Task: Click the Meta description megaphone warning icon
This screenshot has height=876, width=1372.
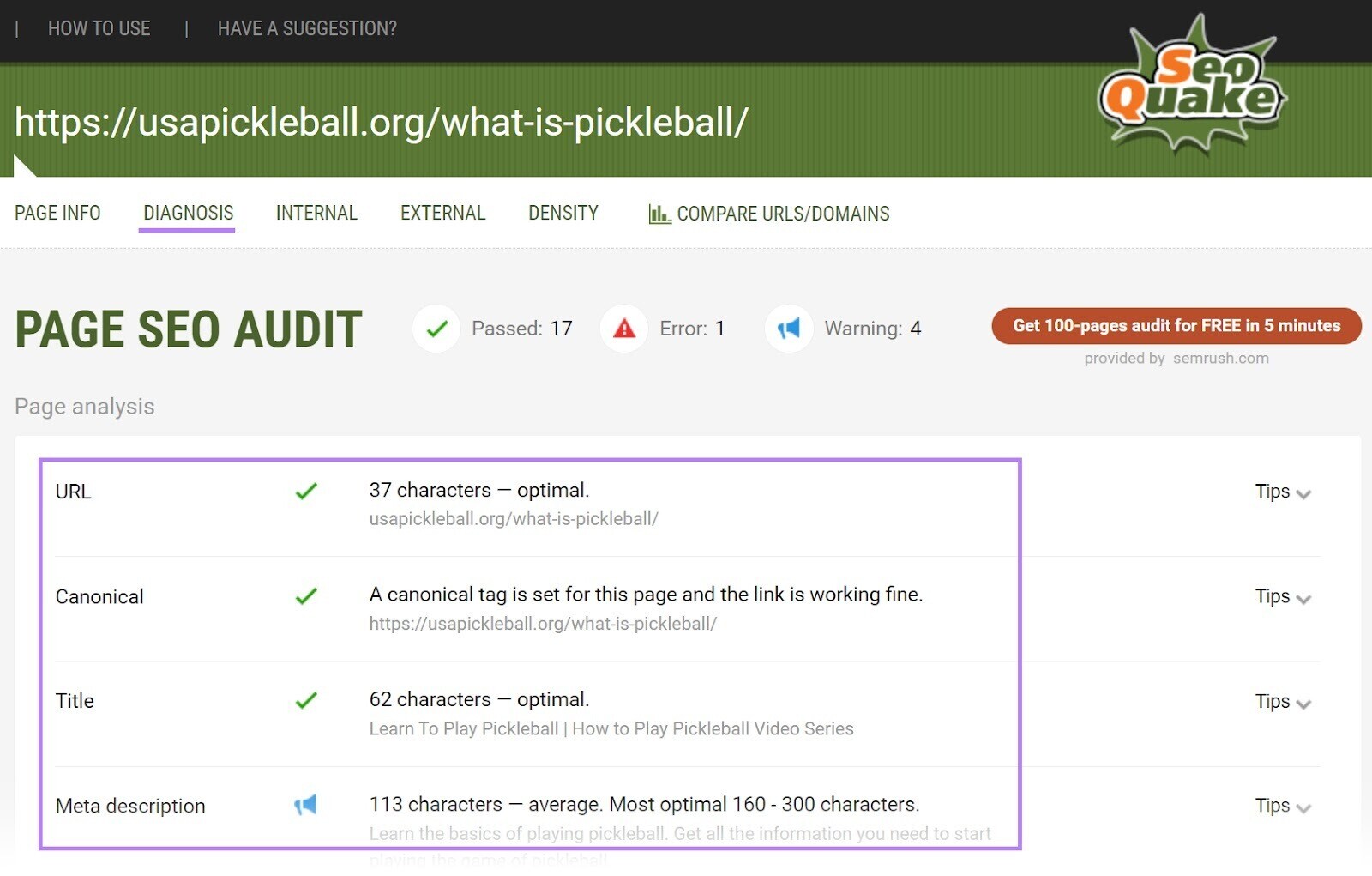Action: 305,805
